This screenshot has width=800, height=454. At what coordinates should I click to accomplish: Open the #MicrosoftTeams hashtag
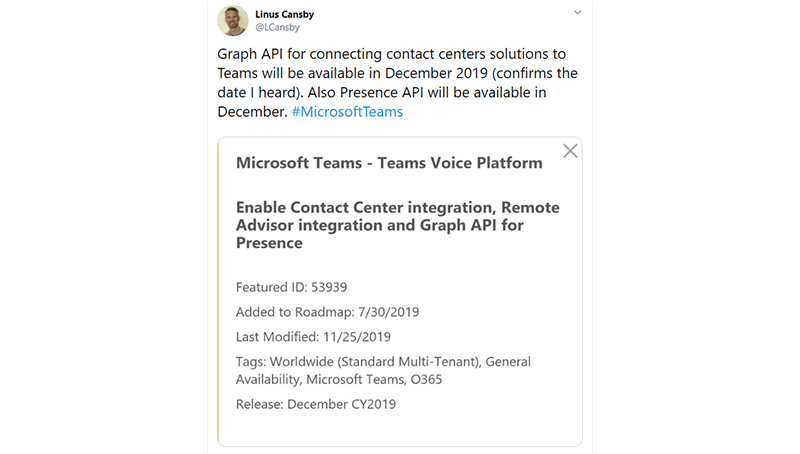[347, 112]
